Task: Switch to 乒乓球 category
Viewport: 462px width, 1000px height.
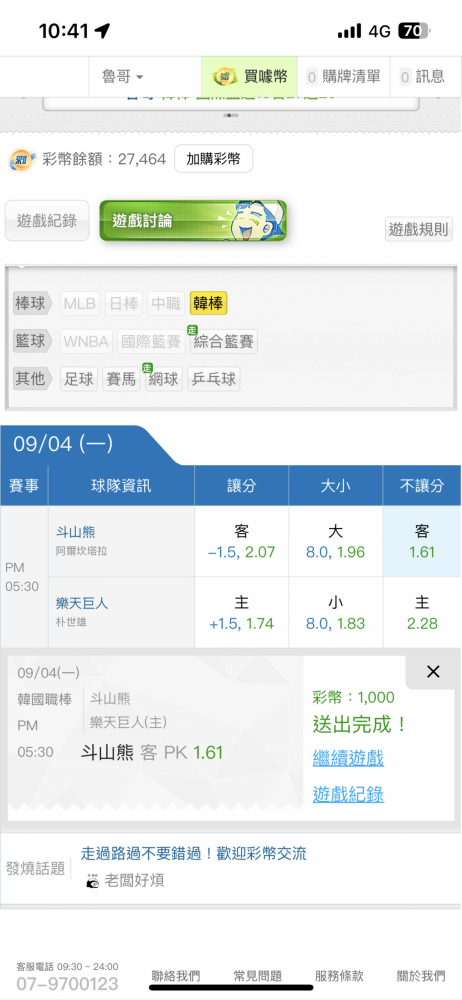Action: 214,380
